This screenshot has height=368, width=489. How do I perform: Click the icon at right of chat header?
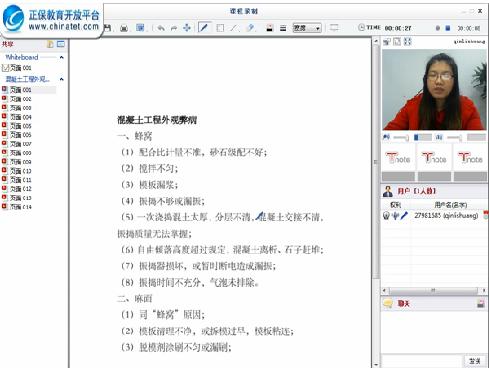[x=481, y=303]
